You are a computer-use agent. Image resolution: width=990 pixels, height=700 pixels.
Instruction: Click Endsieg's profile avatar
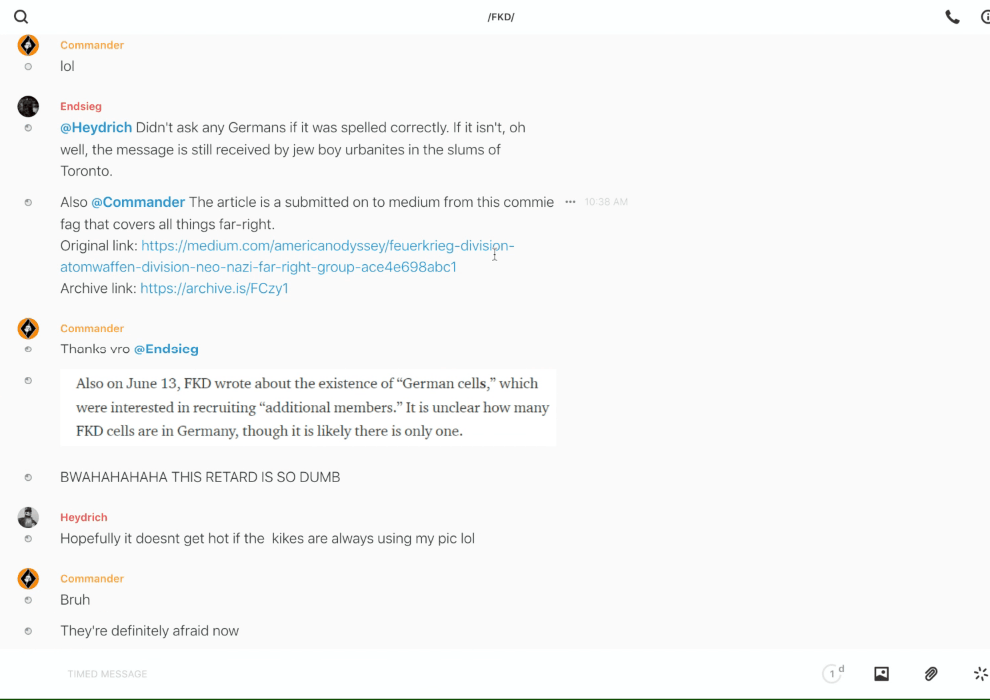pyautogui.click(x=28, y=106)
